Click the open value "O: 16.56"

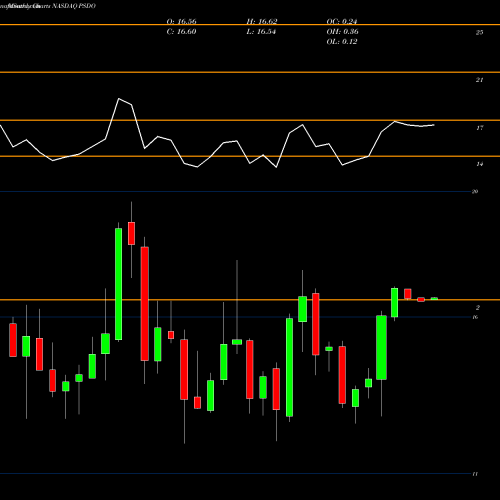(x=181, y=21)
